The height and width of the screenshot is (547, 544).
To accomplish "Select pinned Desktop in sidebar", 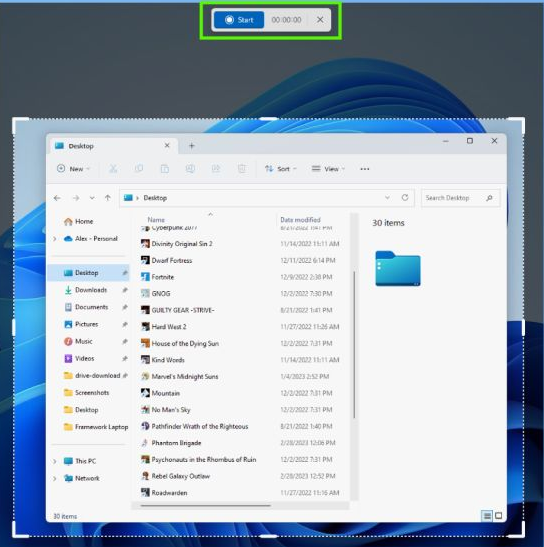I will [x=88, y=273].
